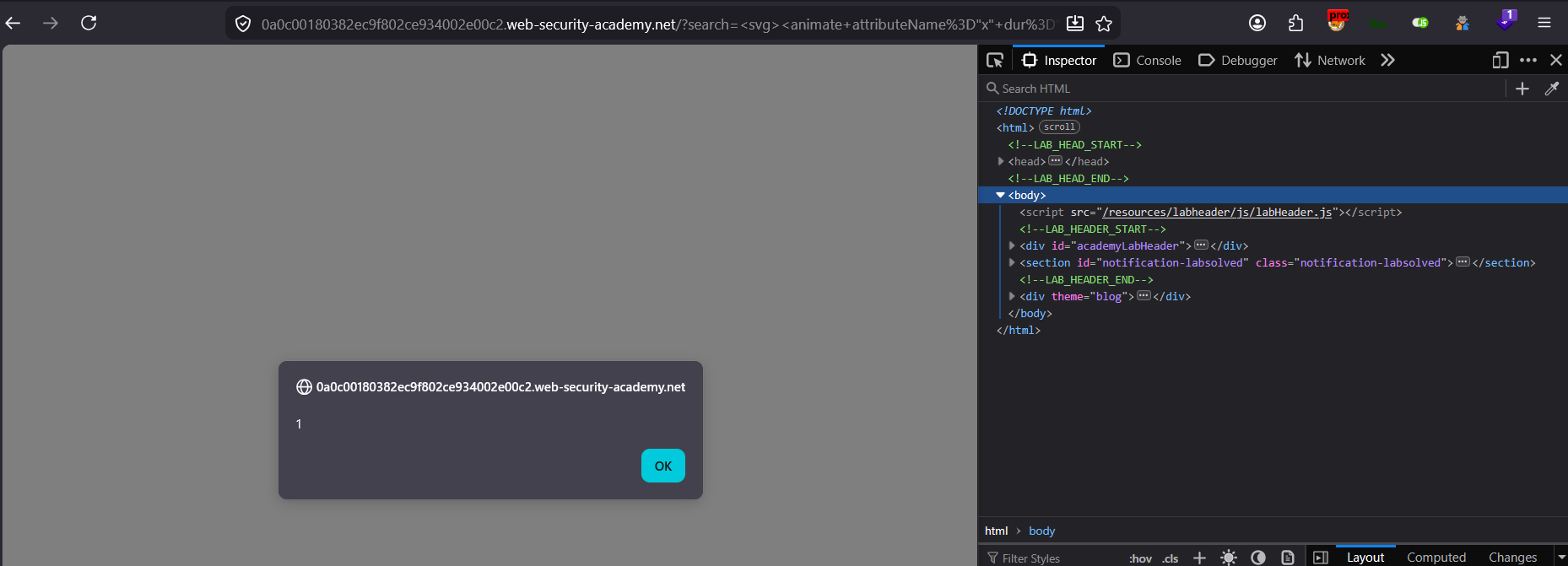This screenshot has width=1568, height=566.
Task: Close the DevTools panel
Action: point(1556,60)
